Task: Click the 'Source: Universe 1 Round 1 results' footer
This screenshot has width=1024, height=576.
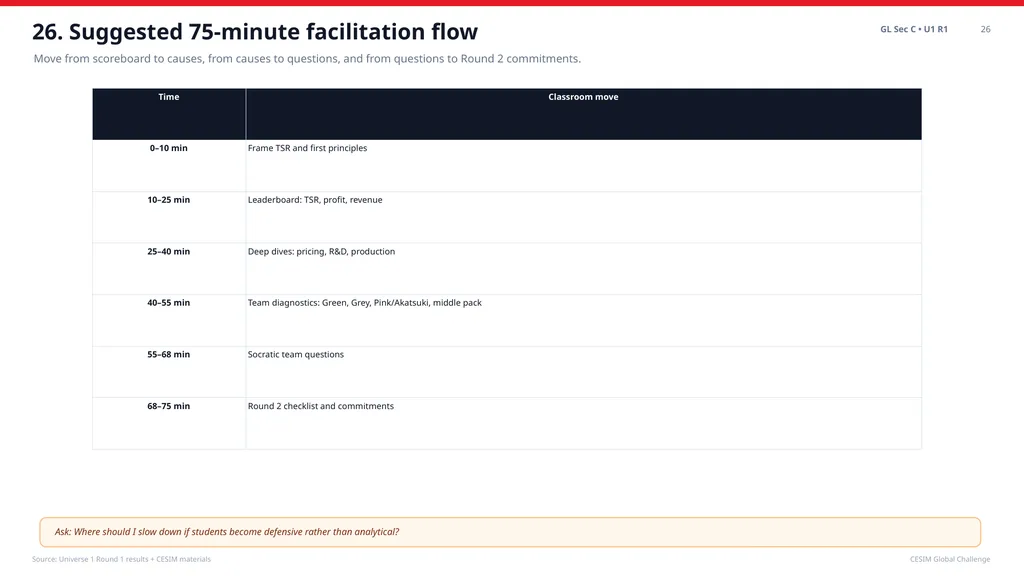Action: pos(121,559)
